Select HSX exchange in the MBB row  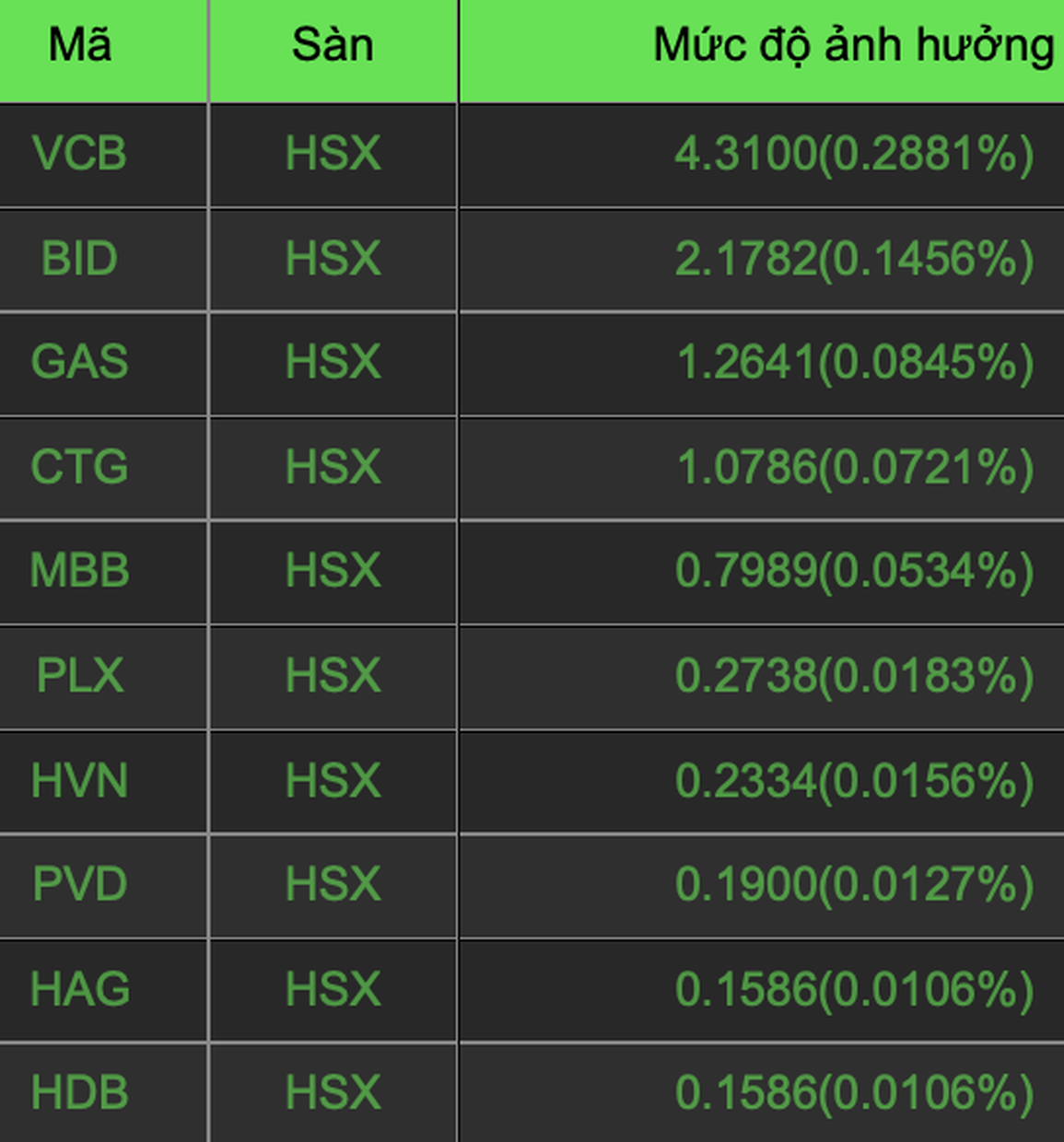[x=333, y=571]
